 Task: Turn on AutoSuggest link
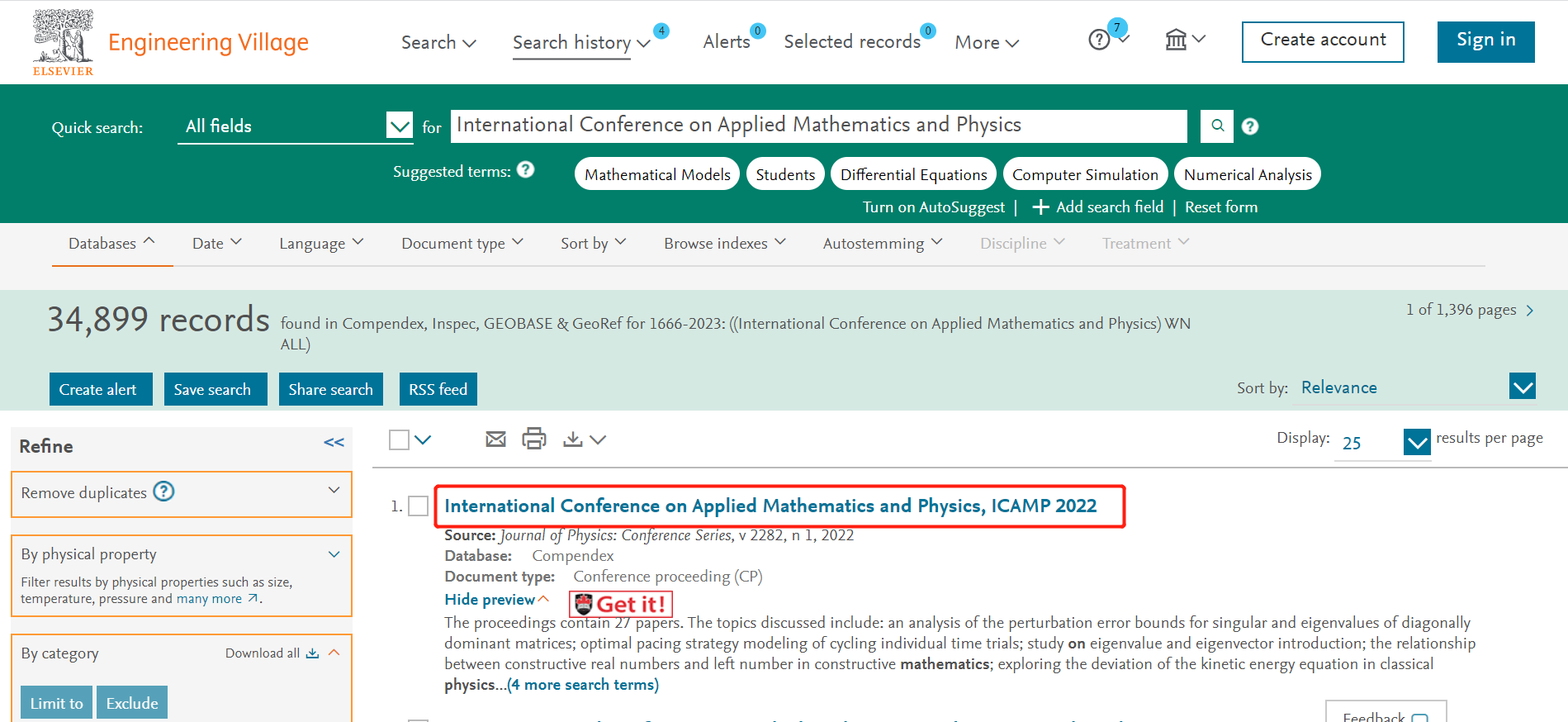coord(934,207)
